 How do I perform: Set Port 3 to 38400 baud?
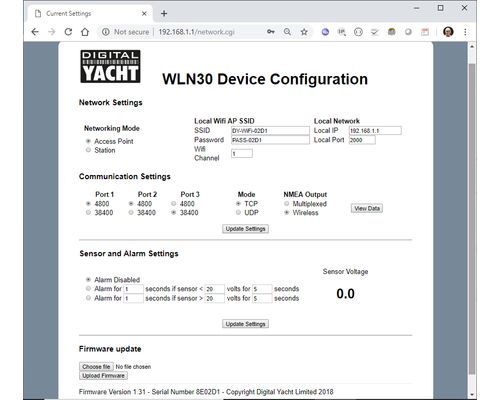174,212
